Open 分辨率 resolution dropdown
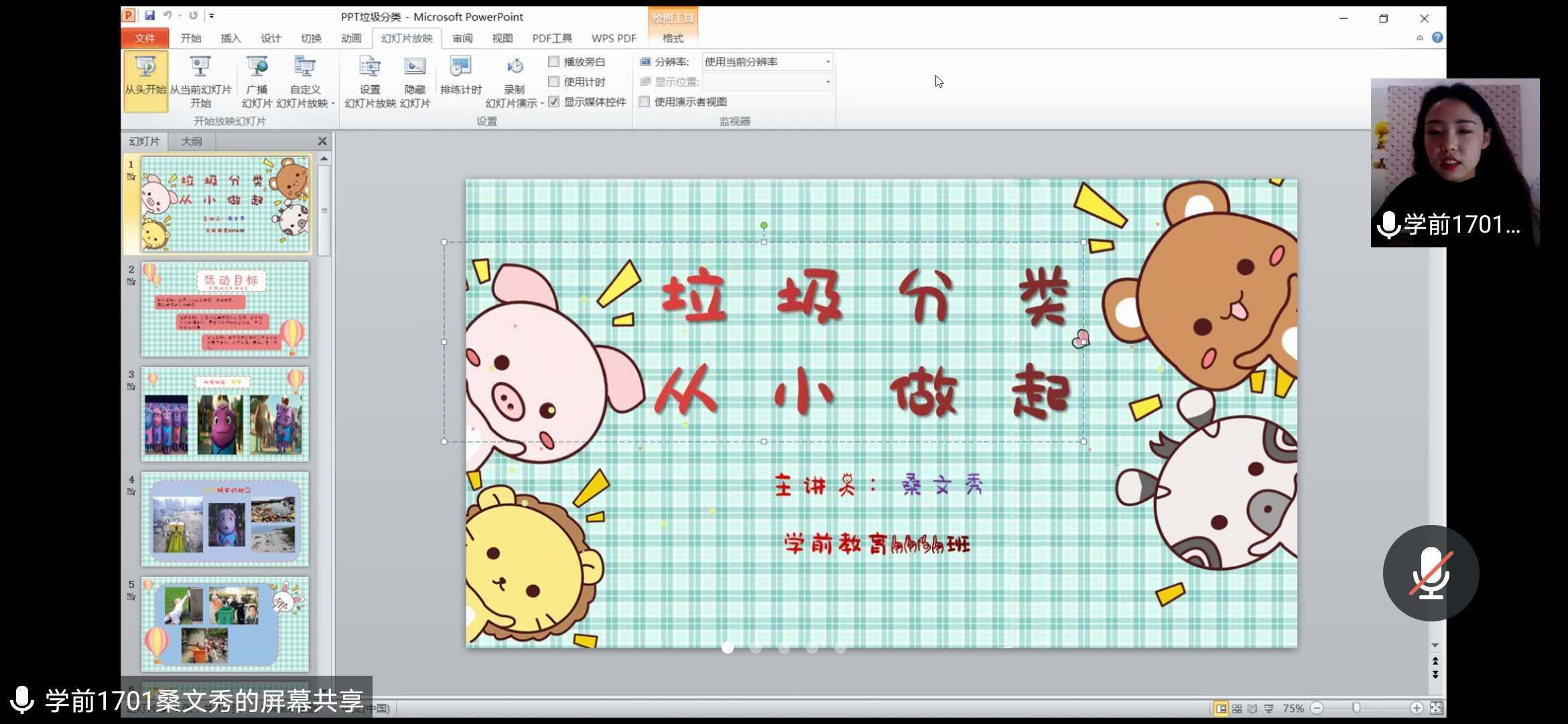Screen dimensions: 1568x724 click(x=828, y=62)
